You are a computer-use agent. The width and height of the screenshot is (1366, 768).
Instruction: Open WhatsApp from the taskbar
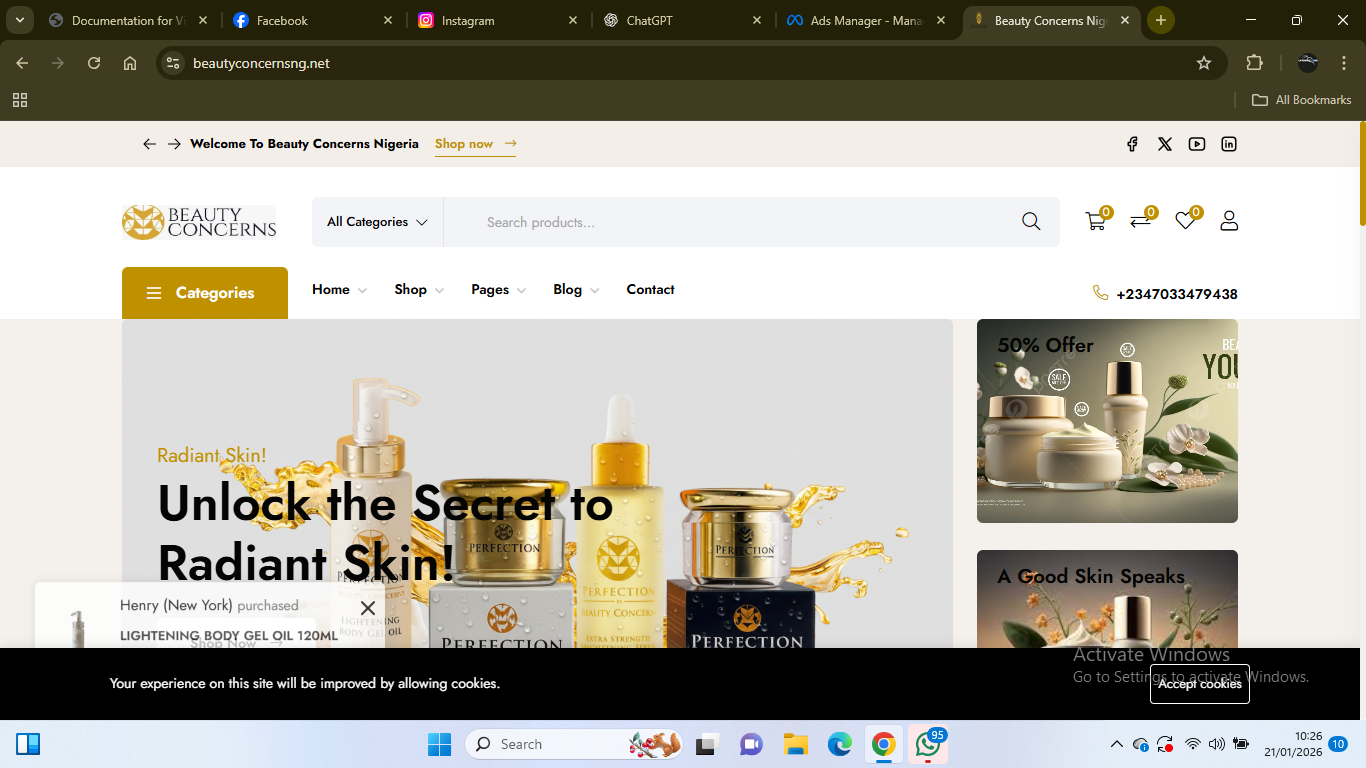(x=928, y=744)
